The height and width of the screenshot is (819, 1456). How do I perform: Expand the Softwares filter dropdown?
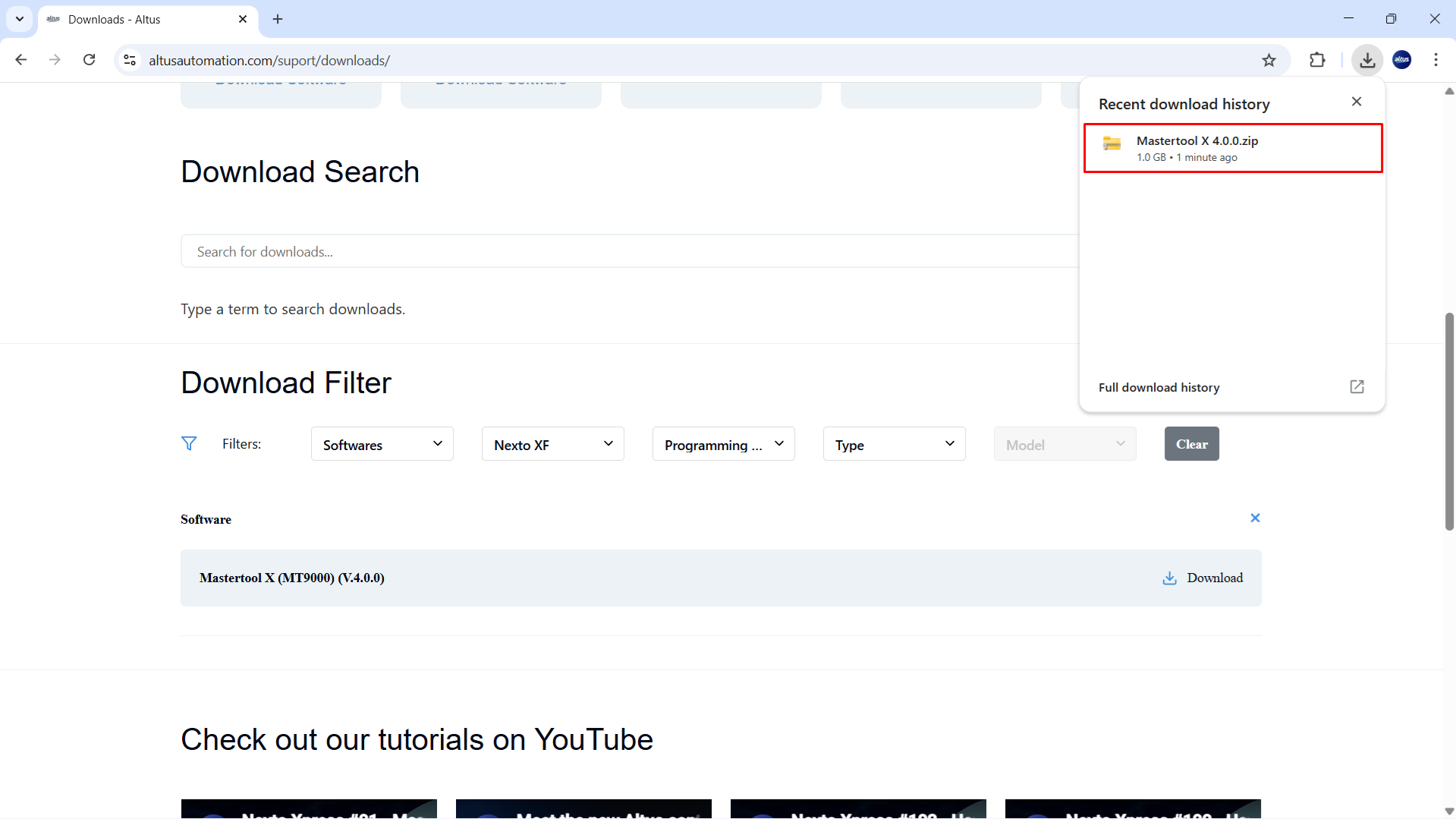coord(382,444)
